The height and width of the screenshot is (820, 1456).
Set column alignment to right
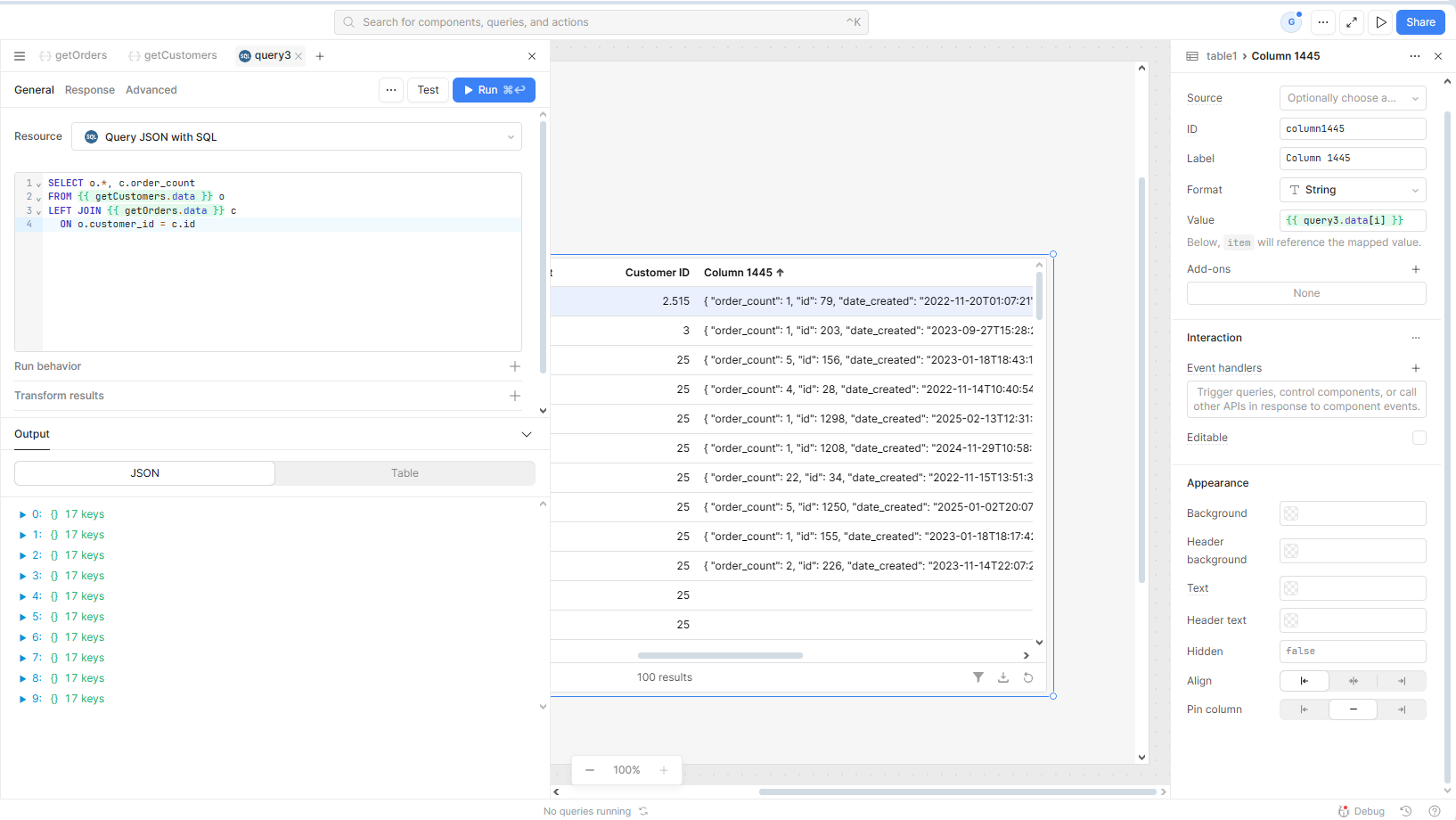[x=1401, y=681]
